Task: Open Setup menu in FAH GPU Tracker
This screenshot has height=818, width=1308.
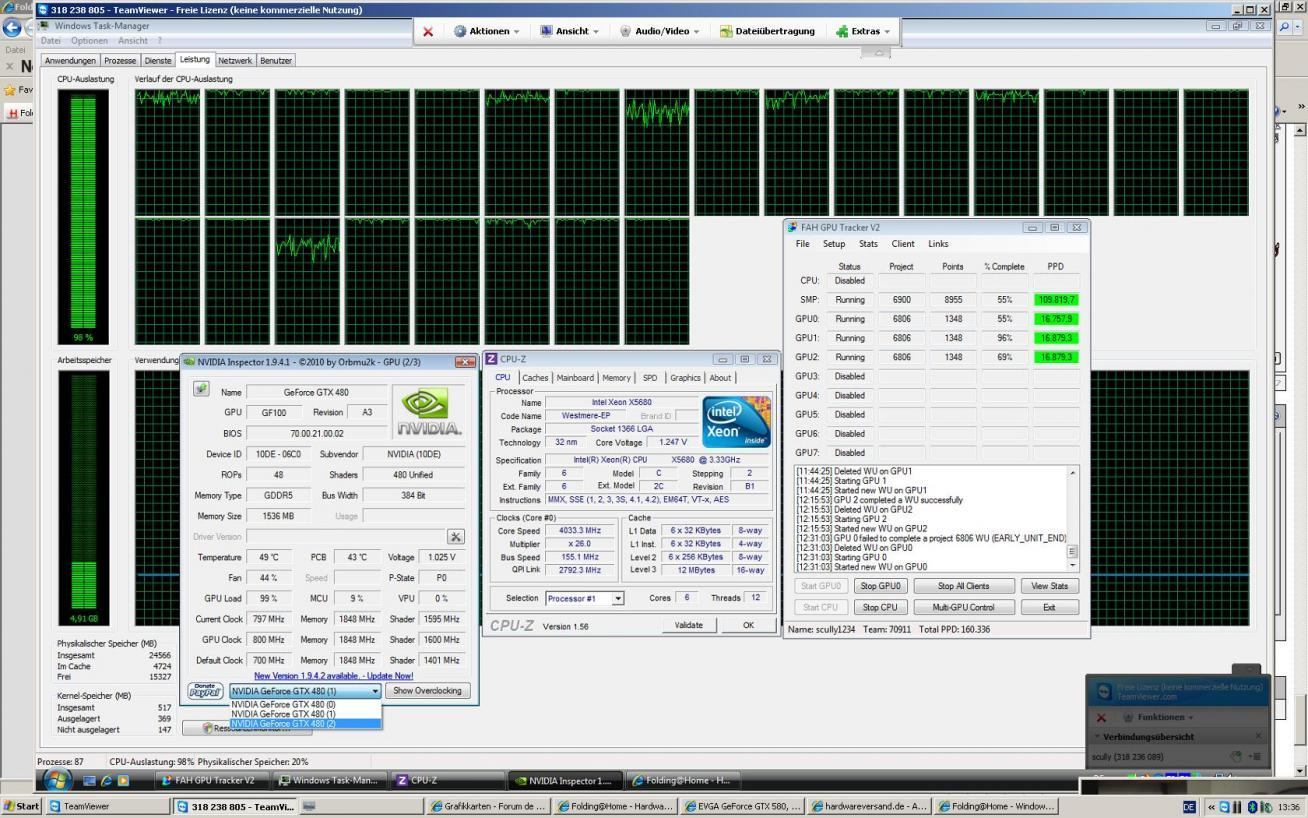Action: coord(834,244)
